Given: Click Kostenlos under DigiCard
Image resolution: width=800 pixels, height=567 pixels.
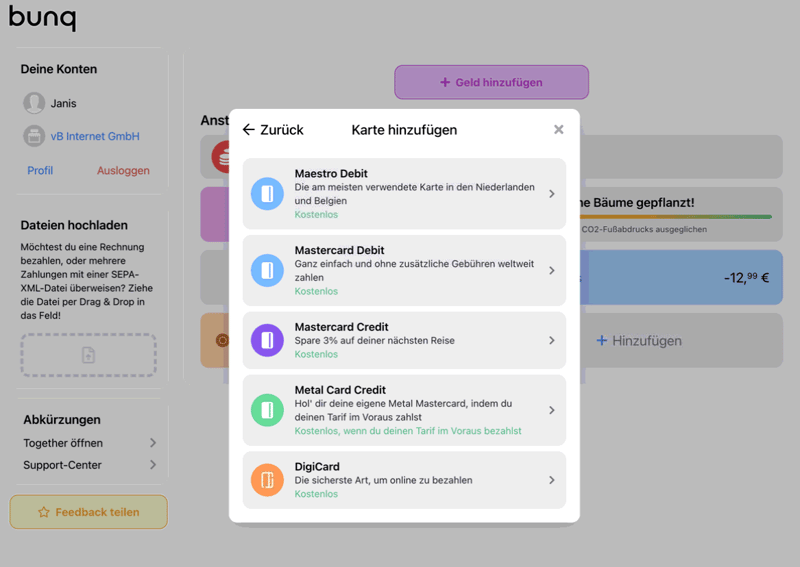Looking at the screenshot, I should (316, 494).
